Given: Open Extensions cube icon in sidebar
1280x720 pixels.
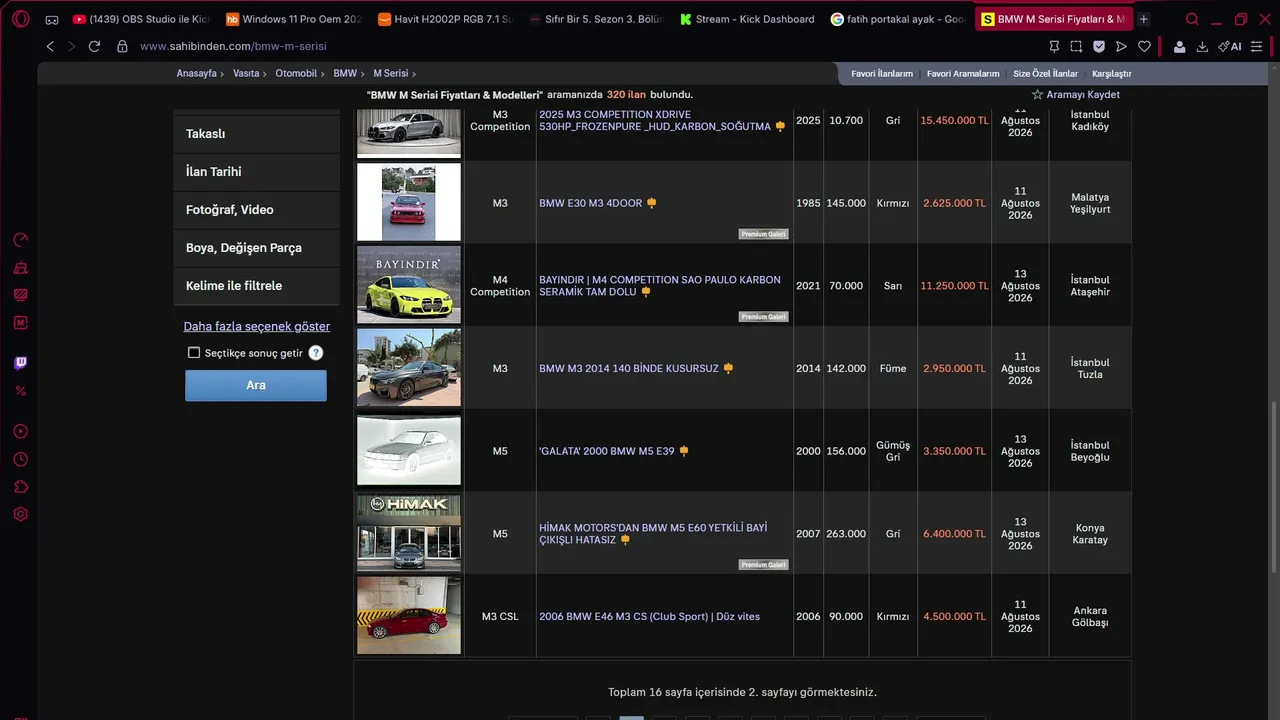Looking at the screenshot, I should click(x=20, y=487).
